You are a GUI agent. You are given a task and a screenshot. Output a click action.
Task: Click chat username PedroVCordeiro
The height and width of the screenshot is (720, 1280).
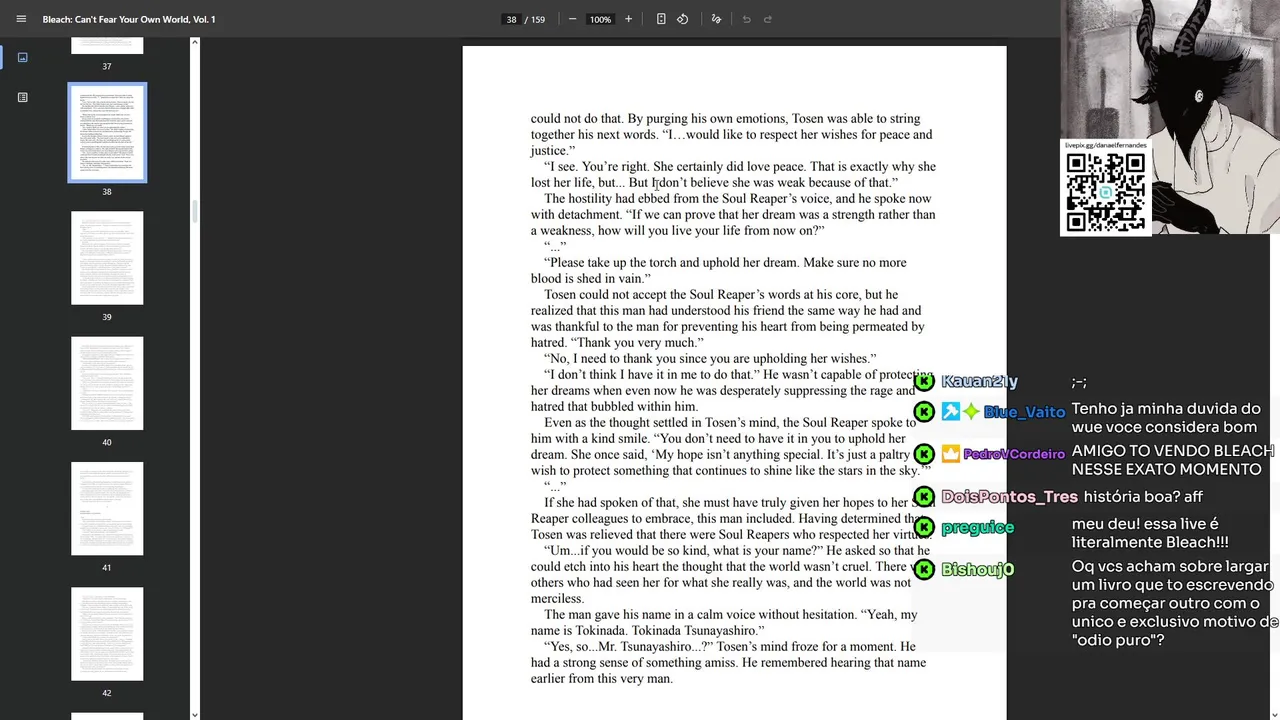1014,454
